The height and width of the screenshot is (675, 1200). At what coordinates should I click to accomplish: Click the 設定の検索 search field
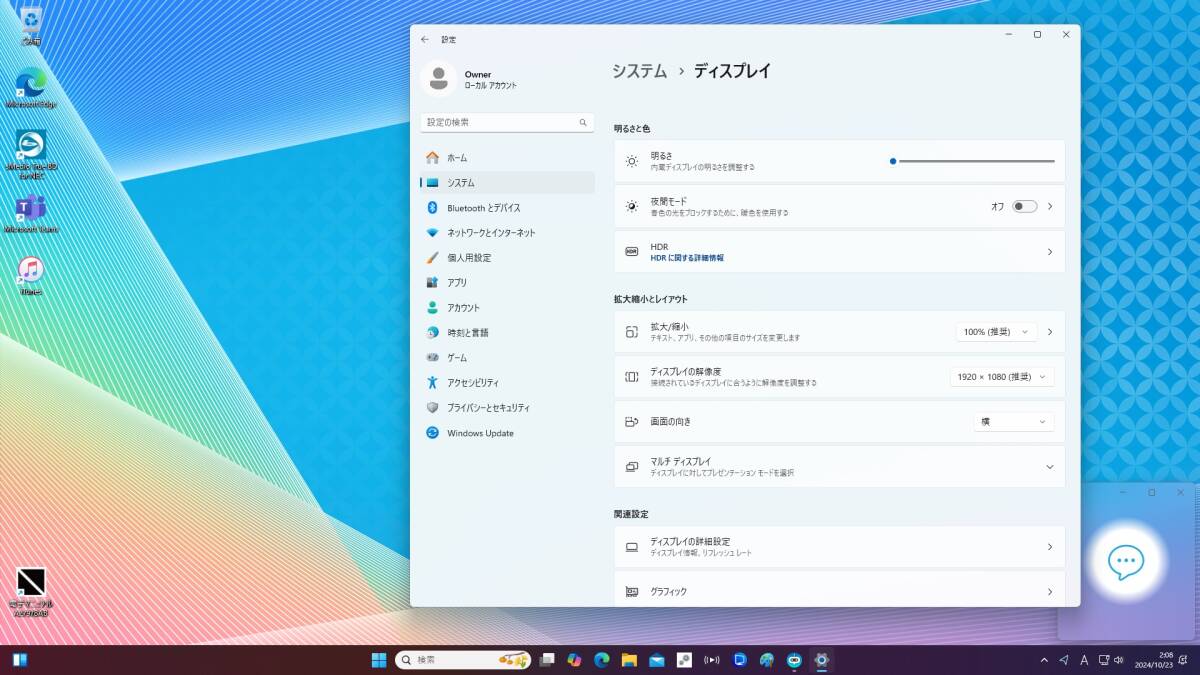(500, 122)
